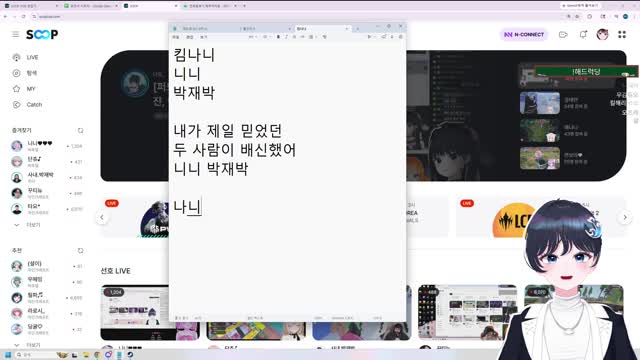Open the SOOP hamburger menu
The image size is (640, 360).
pos(16,34)
